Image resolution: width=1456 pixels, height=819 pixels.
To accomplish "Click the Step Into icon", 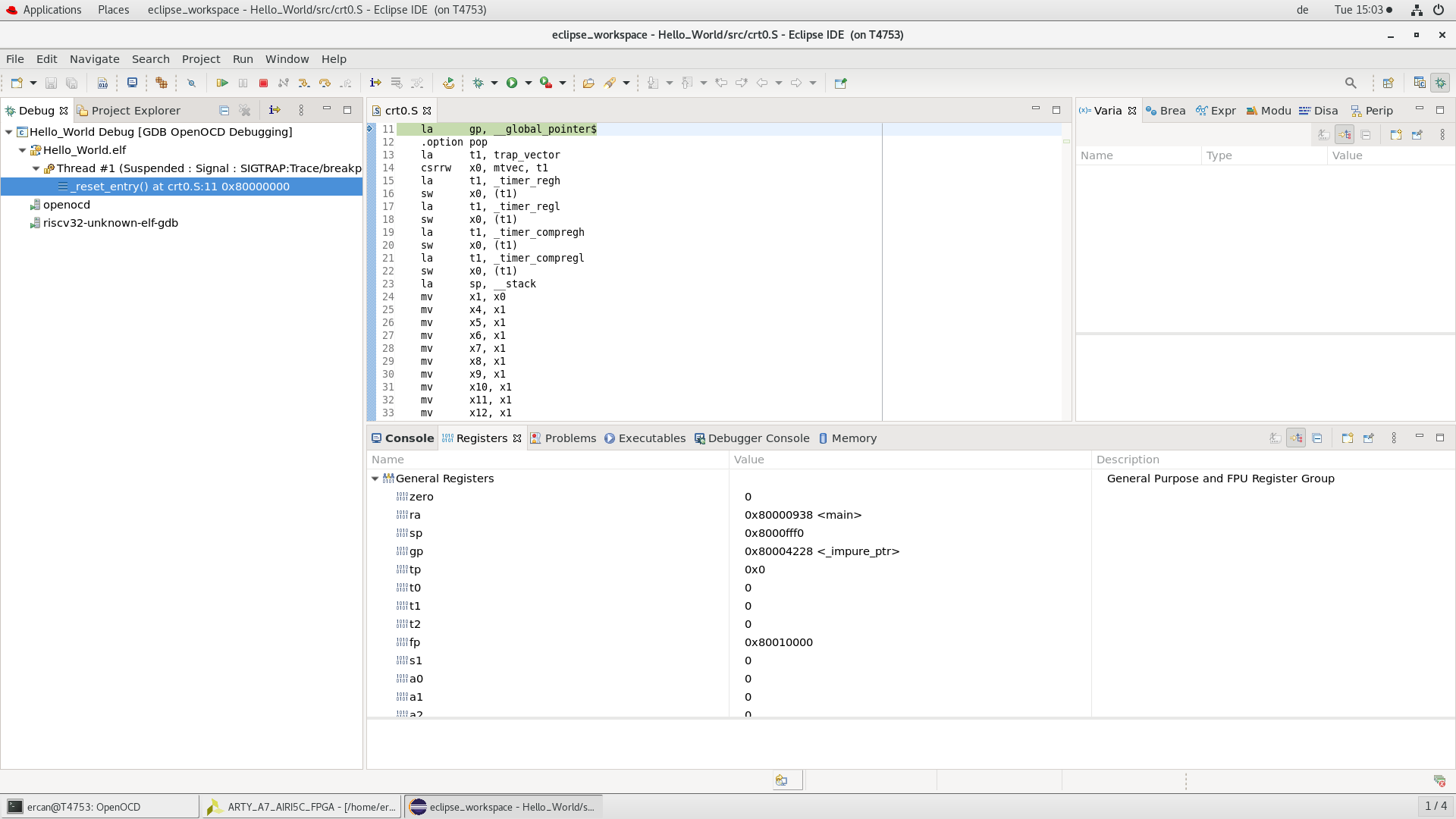I will click(x=303, y=83).
